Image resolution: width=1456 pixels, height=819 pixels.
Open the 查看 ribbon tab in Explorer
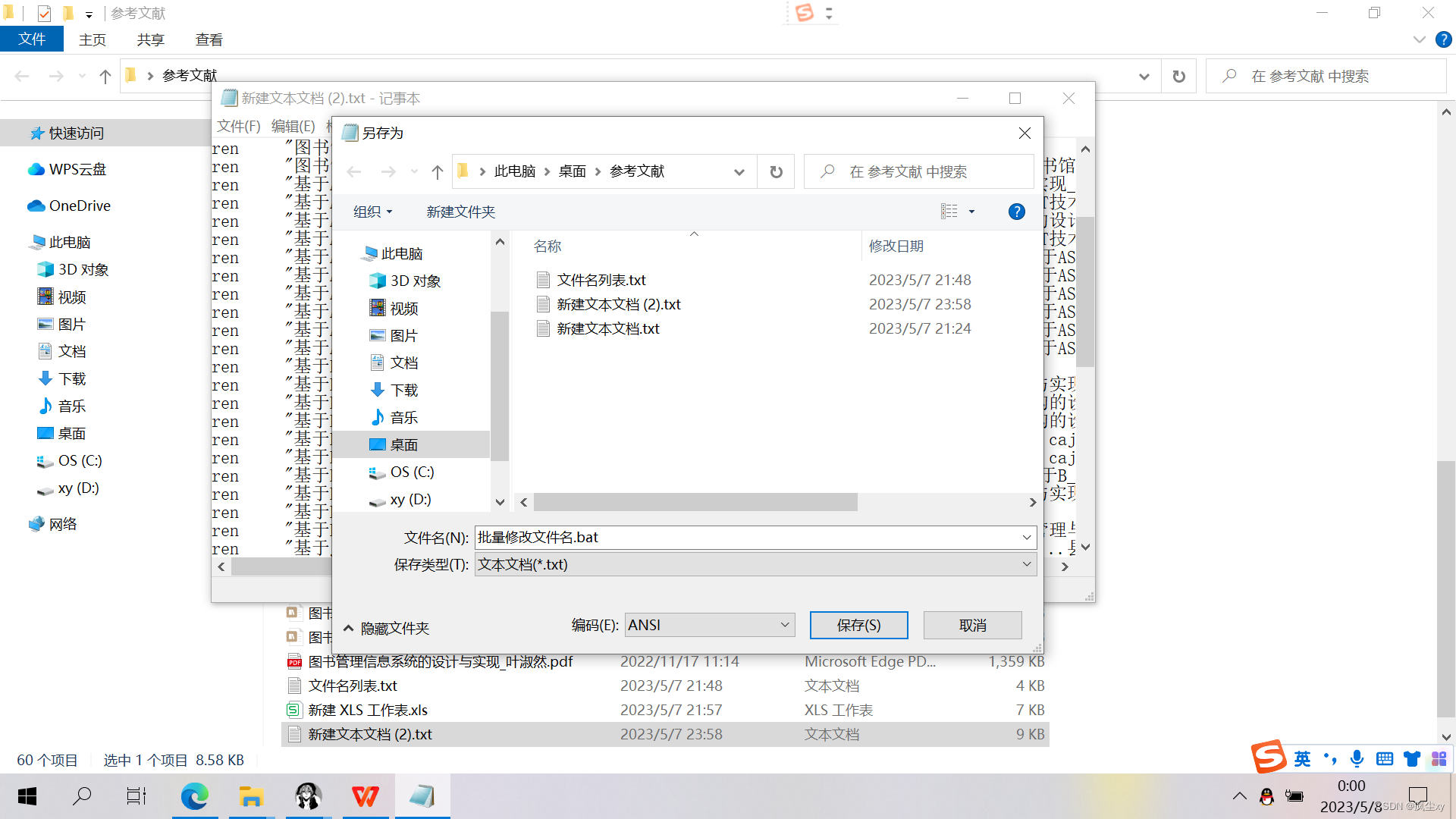coord(209,39)
